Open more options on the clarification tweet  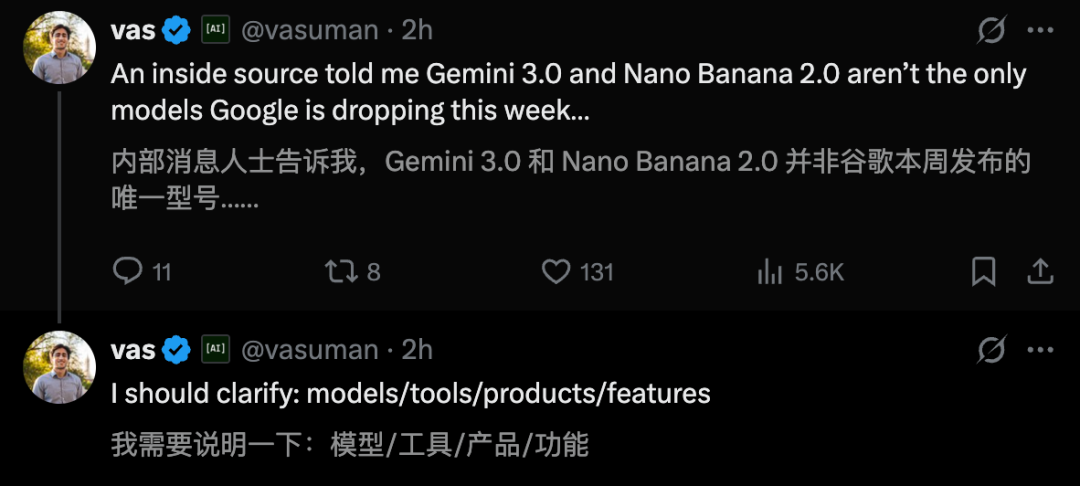[1040, 350]
